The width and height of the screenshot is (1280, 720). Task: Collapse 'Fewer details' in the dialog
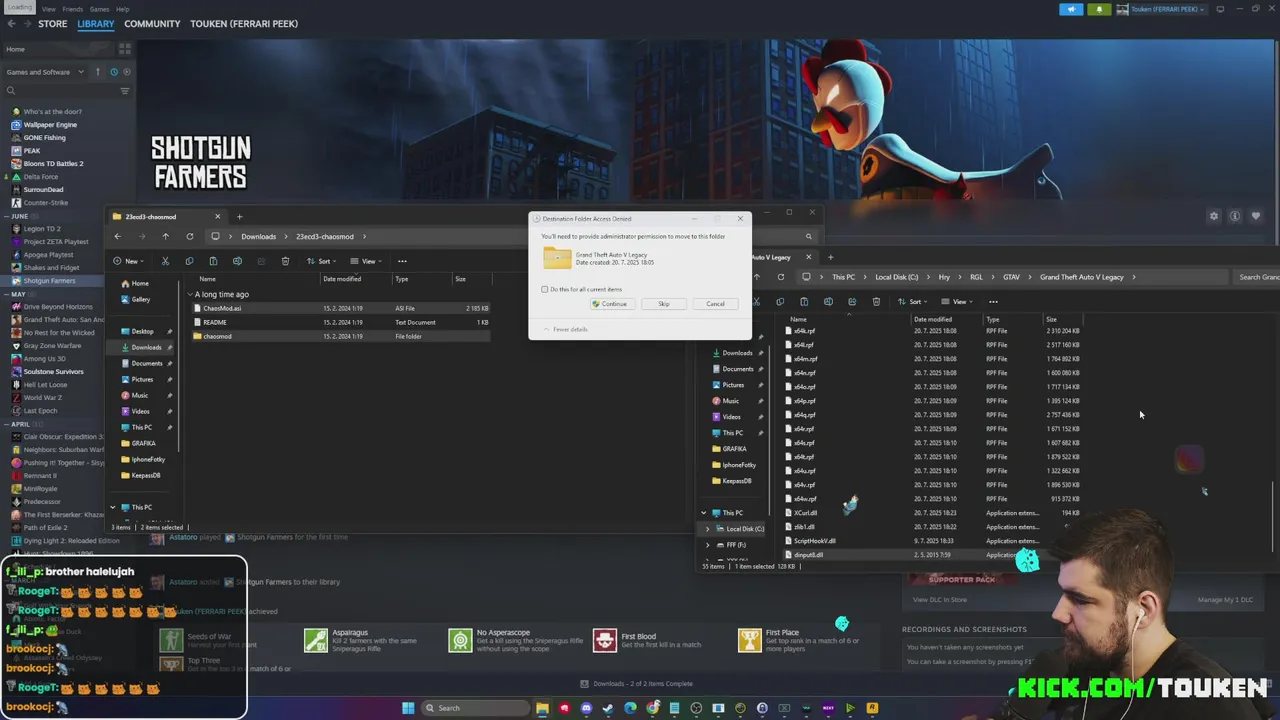point(566,329)
